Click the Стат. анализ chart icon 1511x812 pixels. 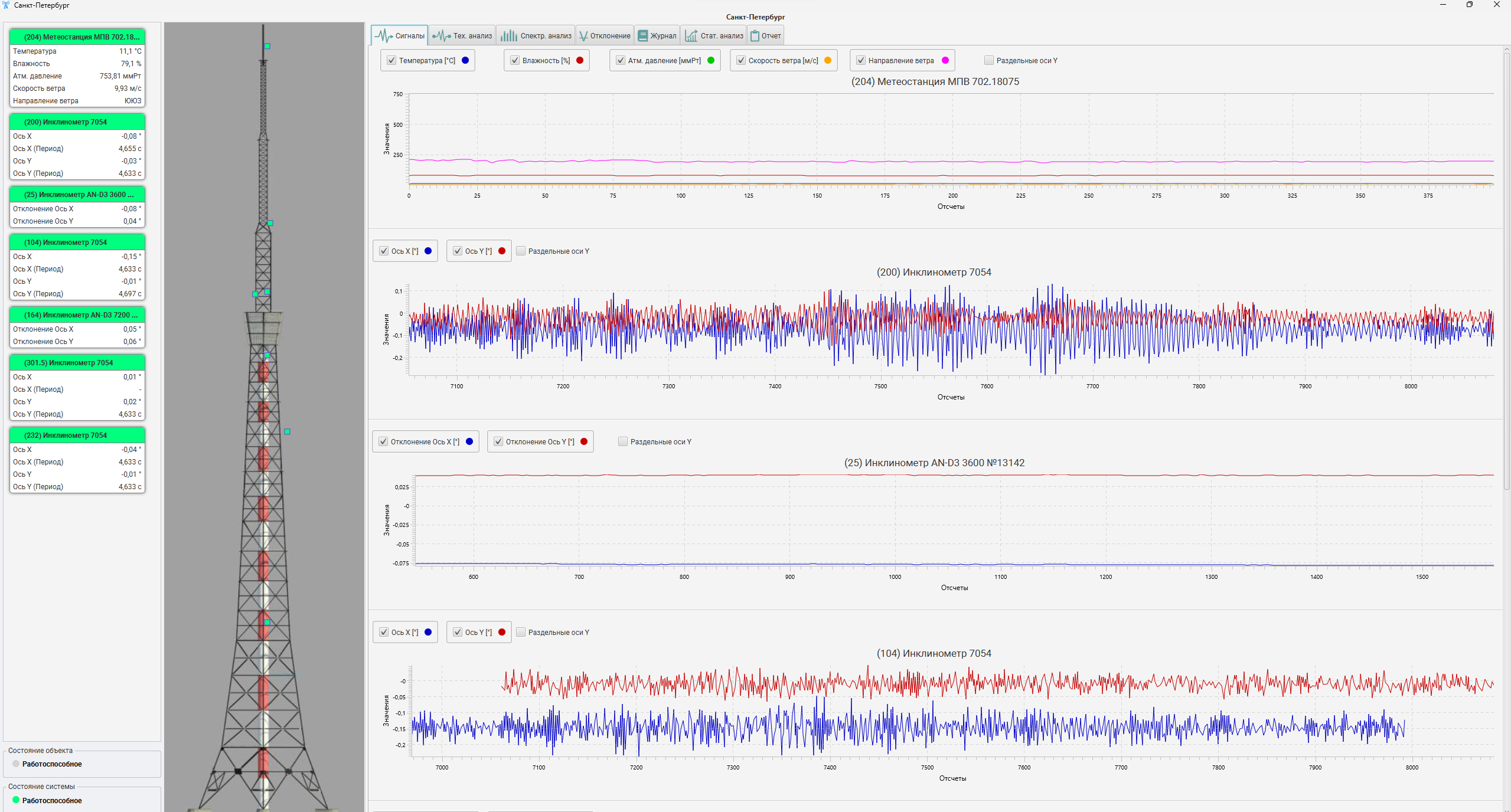click(x=691, y=36)
